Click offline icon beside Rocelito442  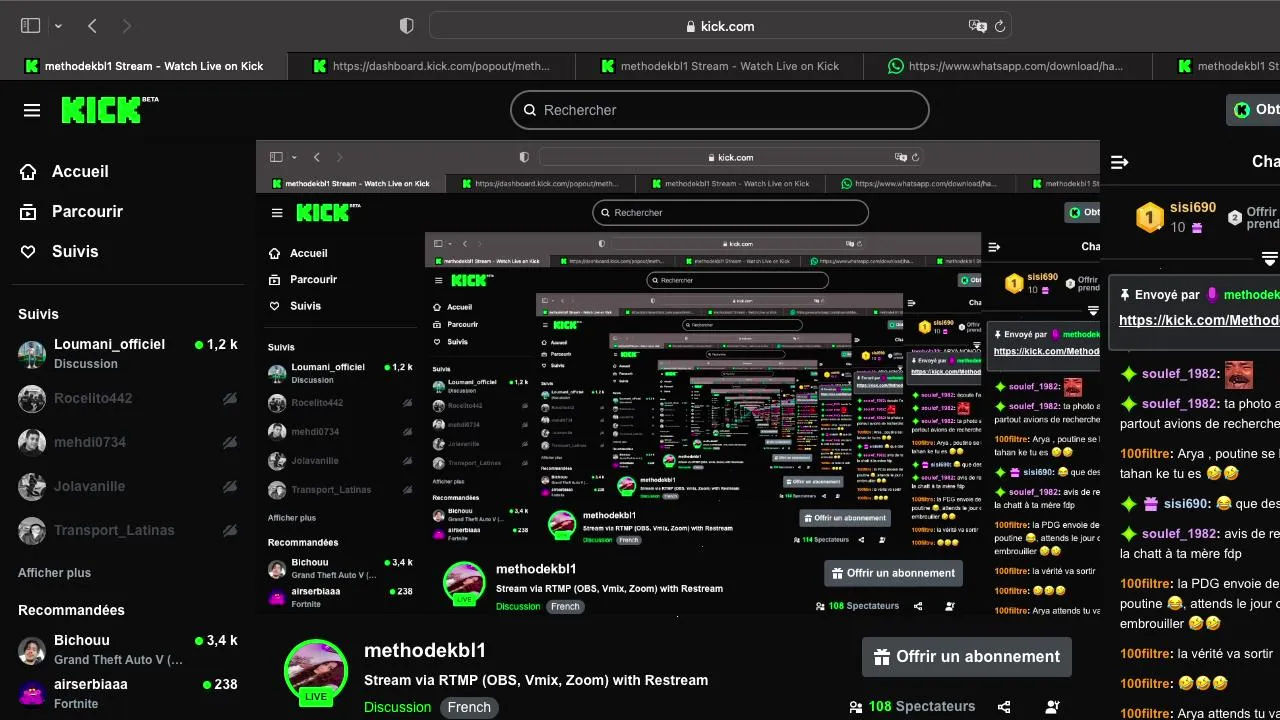pyautogui.click(x=230, y=398)
